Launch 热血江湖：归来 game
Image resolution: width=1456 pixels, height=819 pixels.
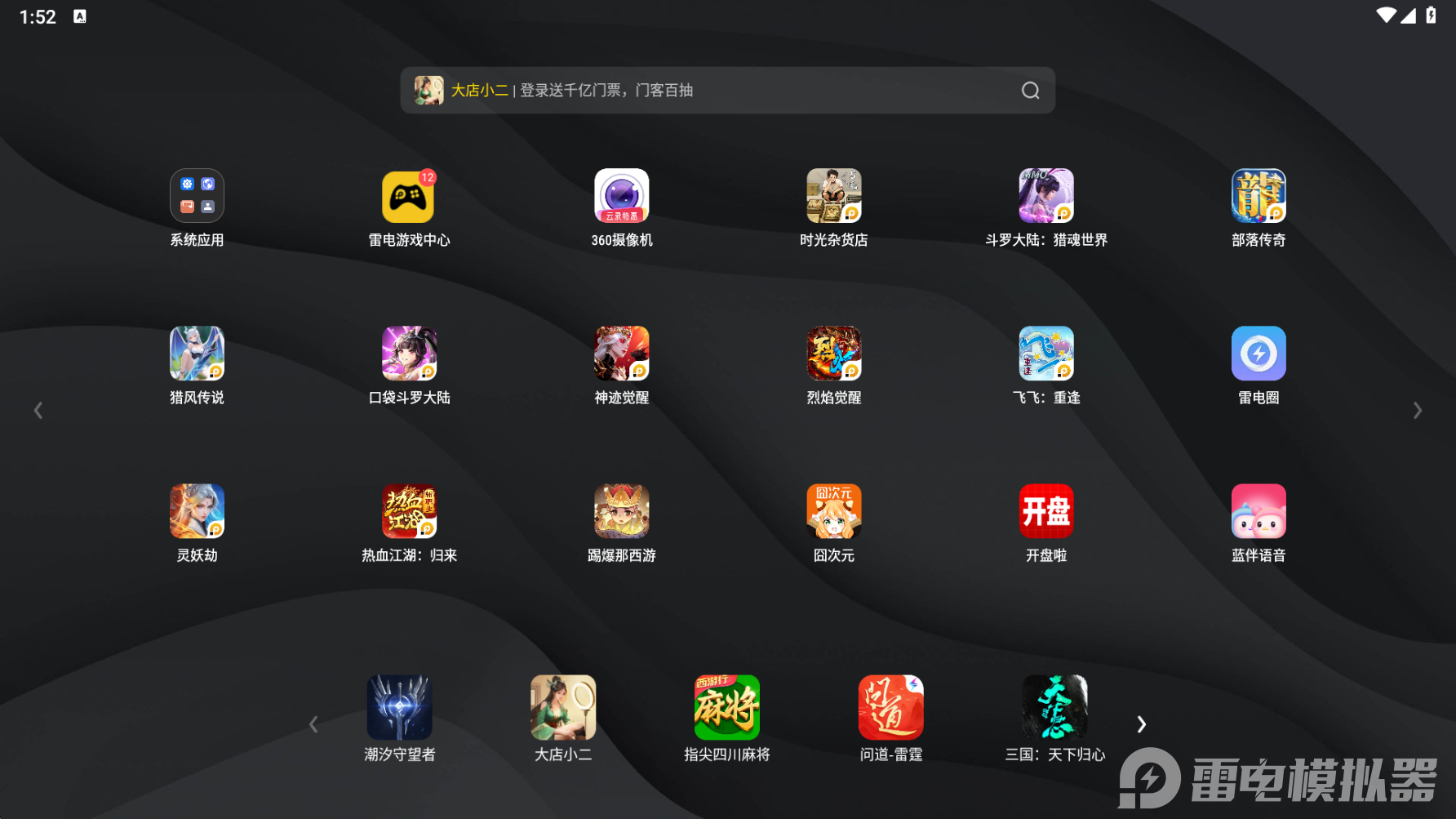pos(409,511)
